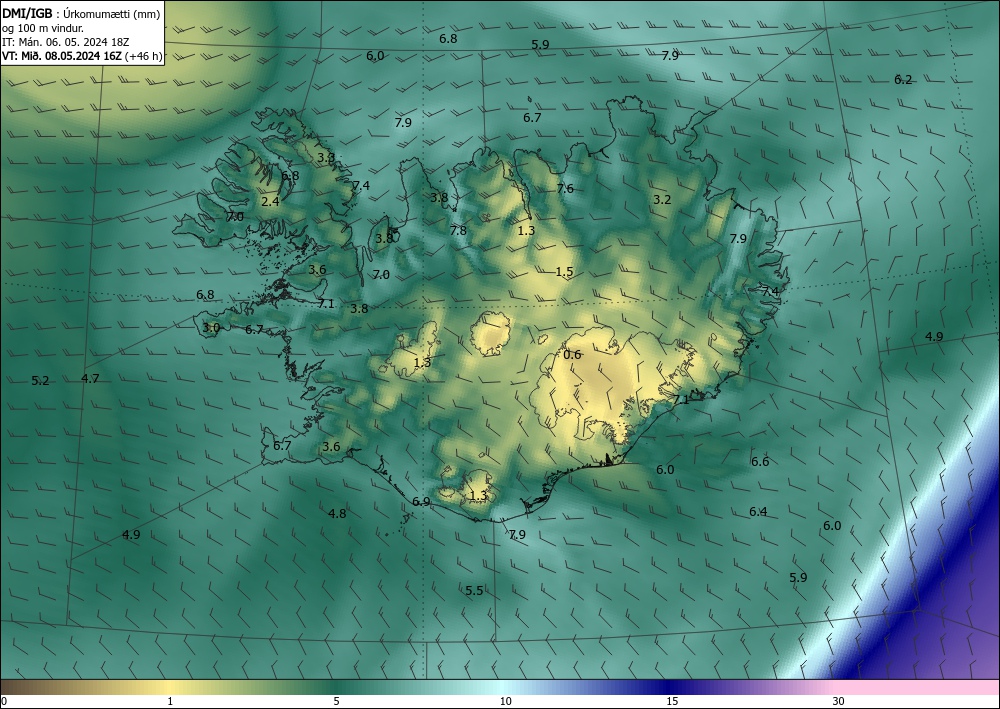This screenshot has height=709, width=1000.
Task: Click the 1.5 value in the central highlands
Action: pos(564,272)
